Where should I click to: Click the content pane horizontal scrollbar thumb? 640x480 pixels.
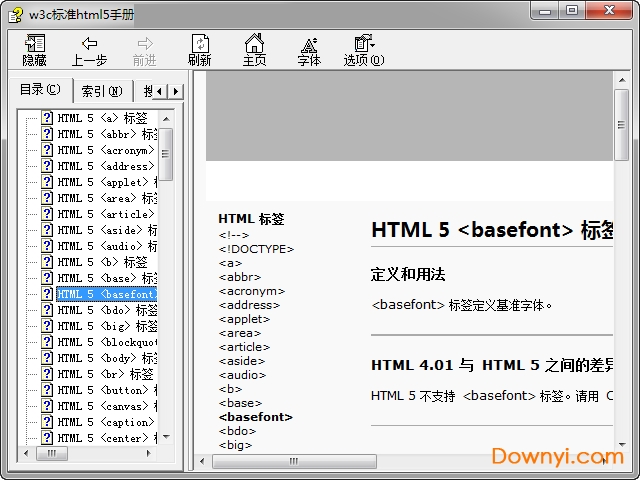pyautogui.click(x=294, y=462)
